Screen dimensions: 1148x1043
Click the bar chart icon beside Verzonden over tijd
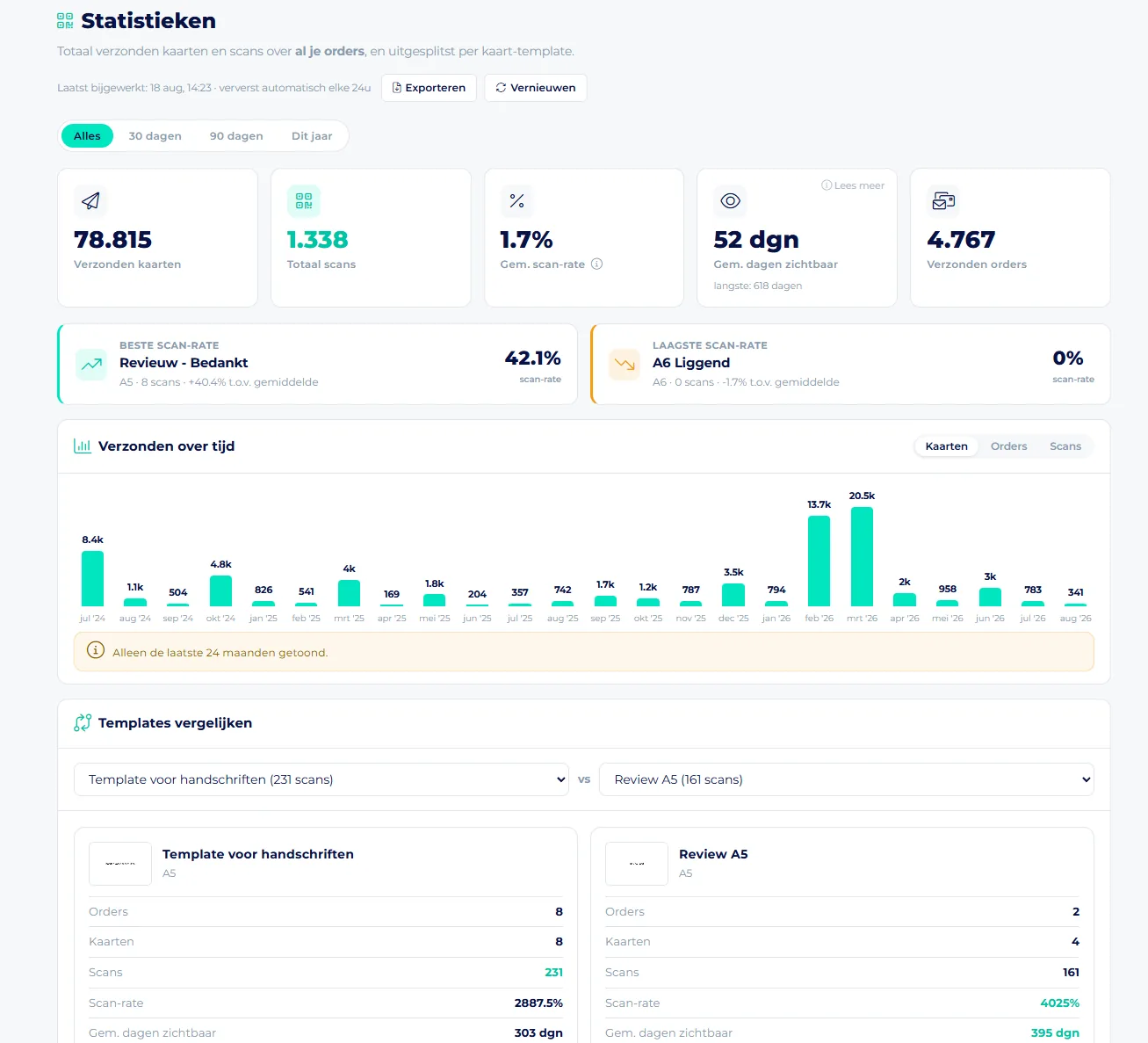(83, 446)
